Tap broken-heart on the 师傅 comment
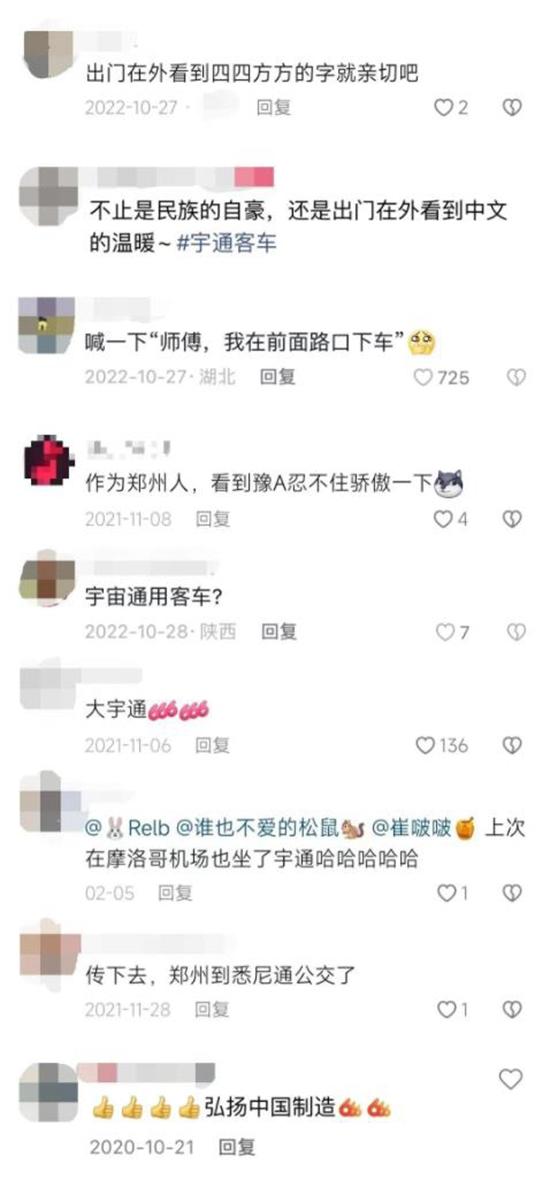Viewport: 550px width, 1179px height. (x=516, y=377)
